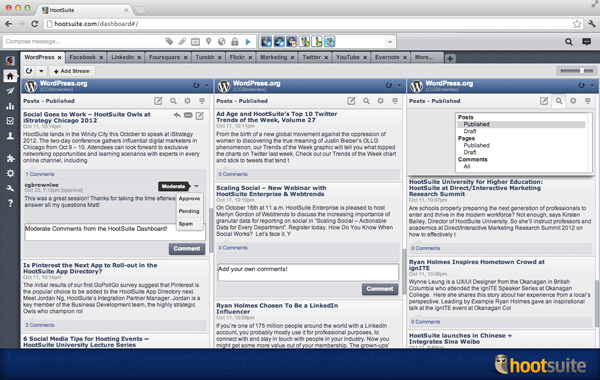
Task: Click the stream column width slider
Action: pyautogui.click(x=576, y=71)
